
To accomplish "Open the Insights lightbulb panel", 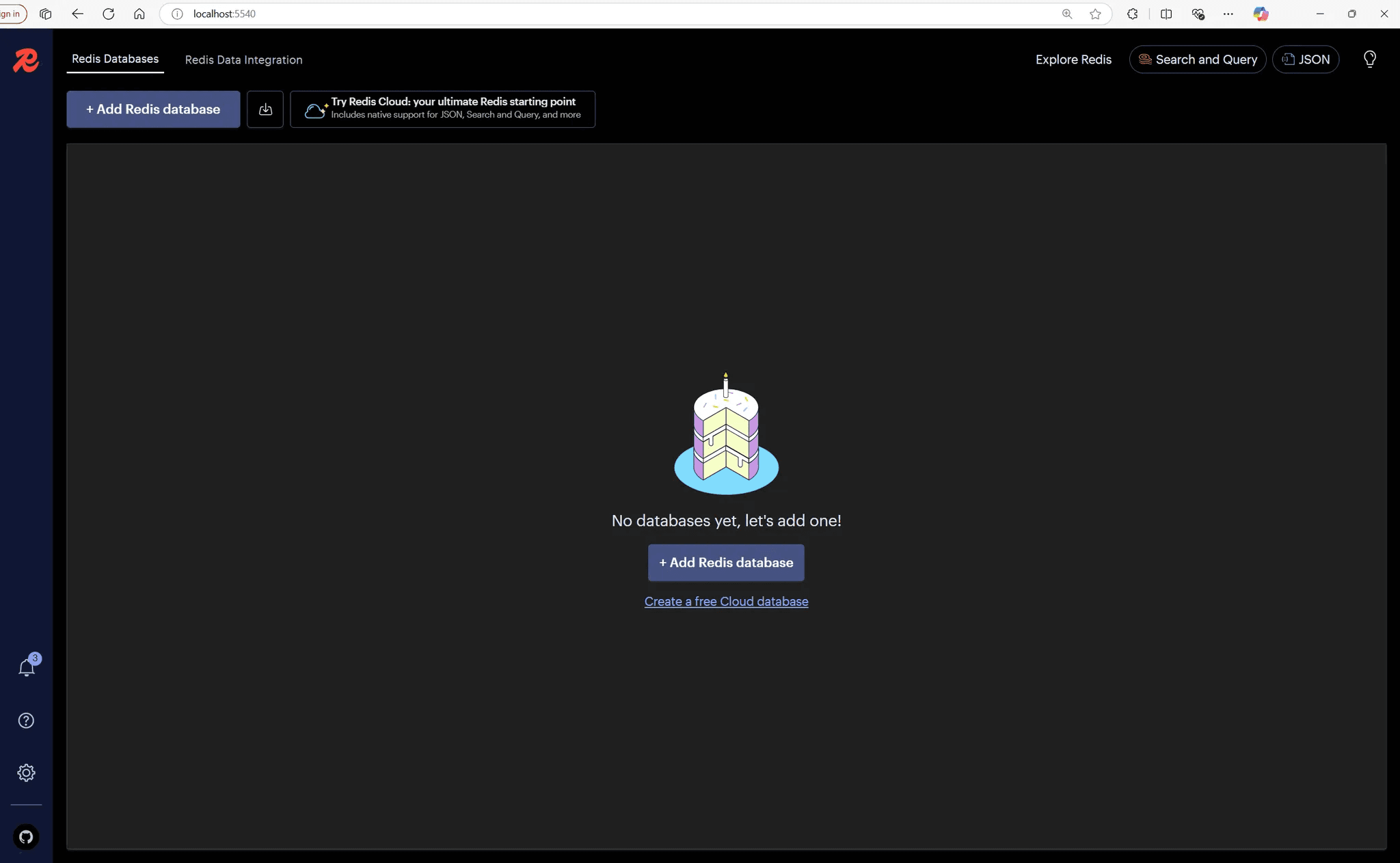I will (x=1369, y=59).
